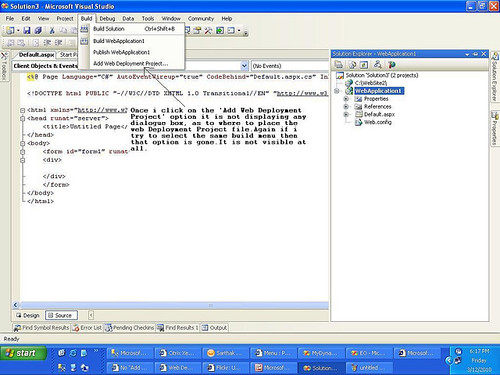The image size is (500, 375).
Task: Click the Save icon in the toolbar
Action: (x=27, y=30)
